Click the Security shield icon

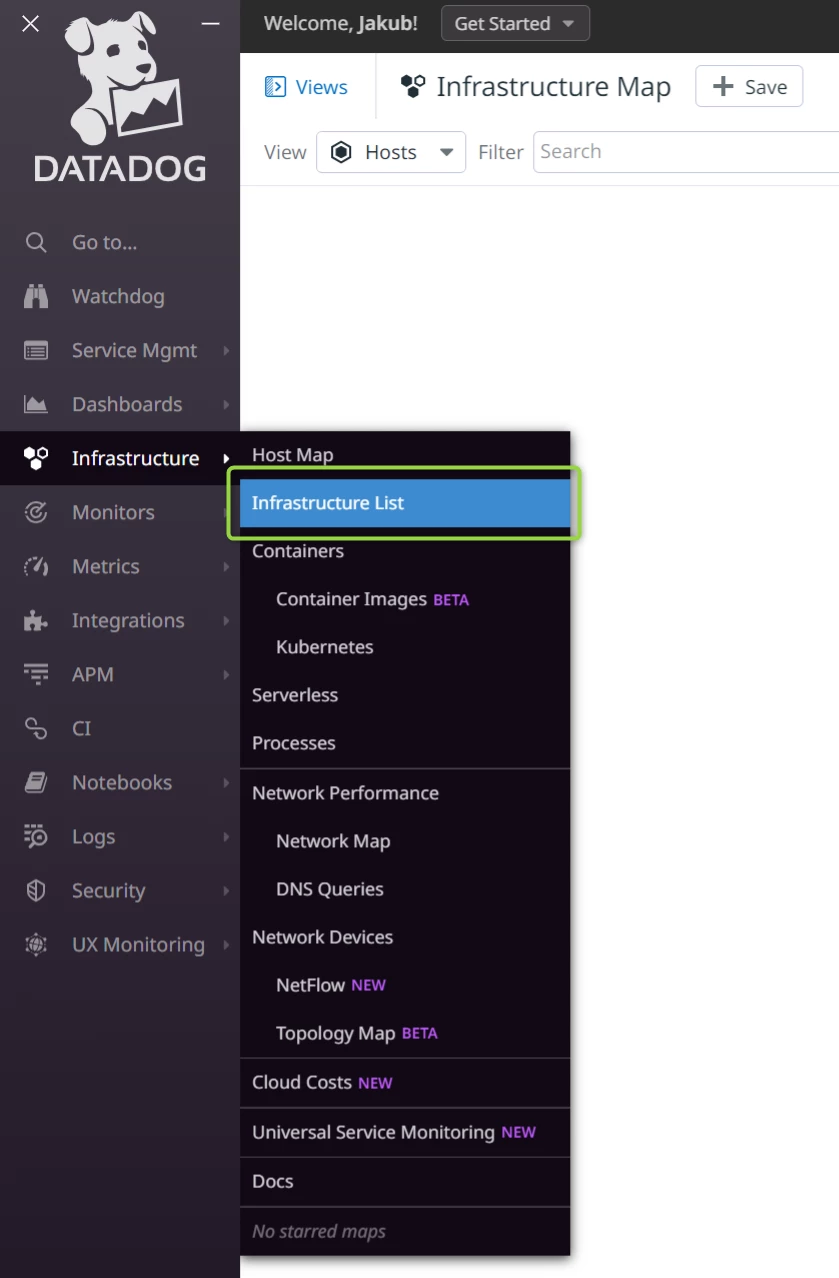pos(36,890)
